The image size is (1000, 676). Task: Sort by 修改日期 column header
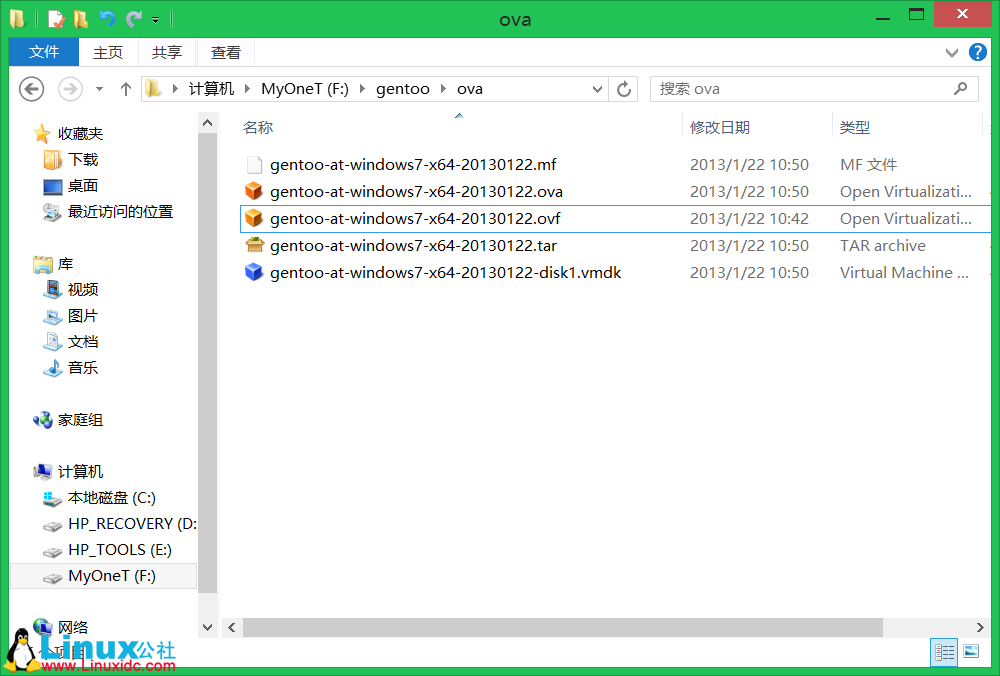click(x=720, y=127)
